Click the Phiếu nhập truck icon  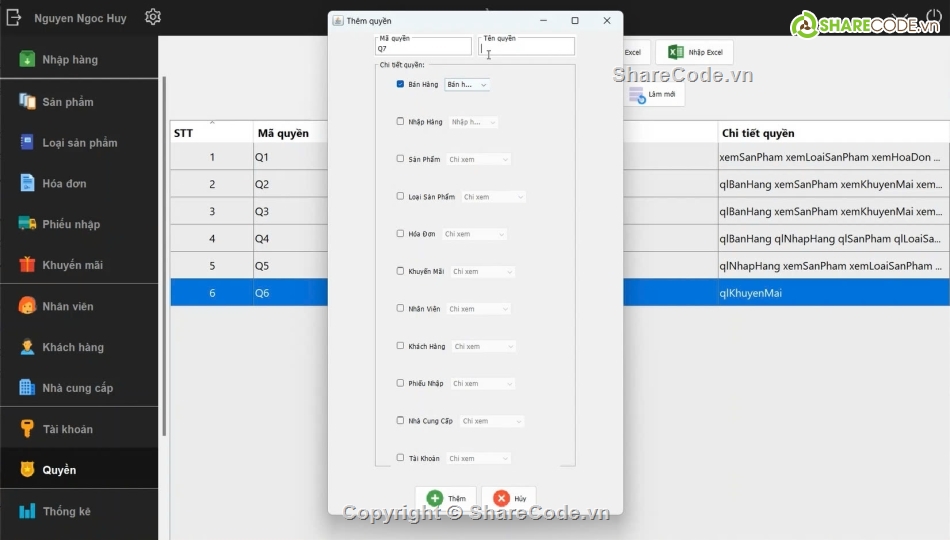click(x=27, y=224)
